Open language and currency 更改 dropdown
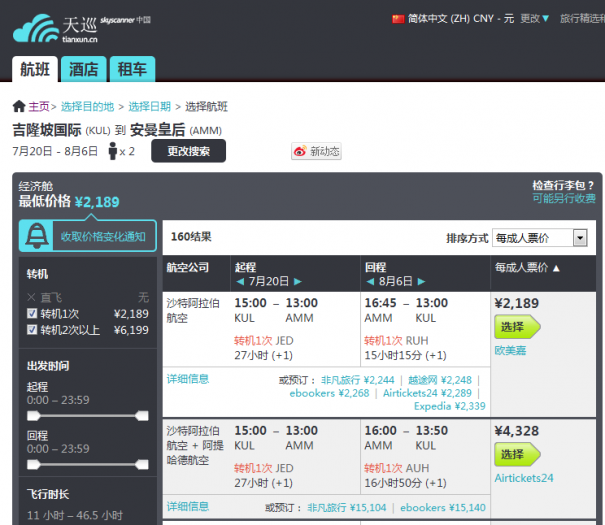Screen dimensions: 605x525 pyautogui.click(x=534, y=19)
